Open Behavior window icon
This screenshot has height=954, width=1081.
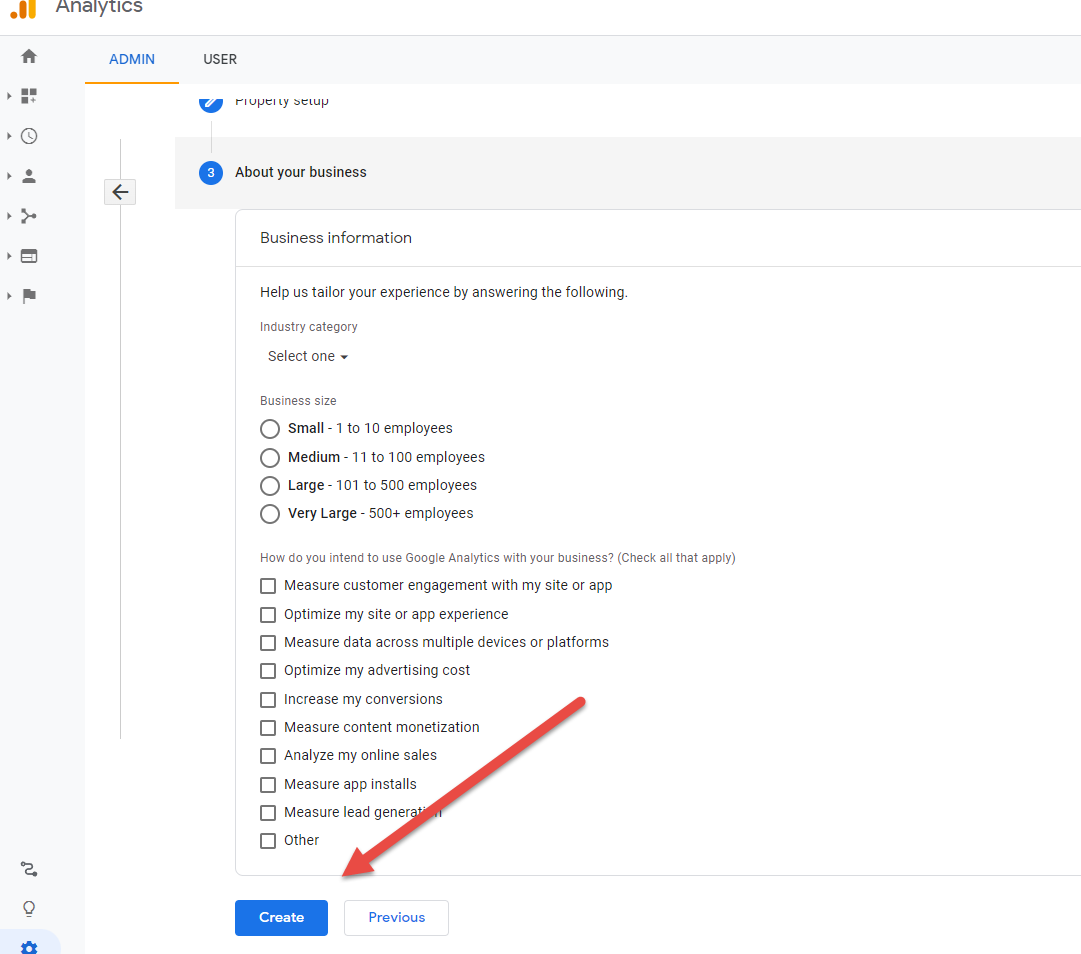[29, 256]
